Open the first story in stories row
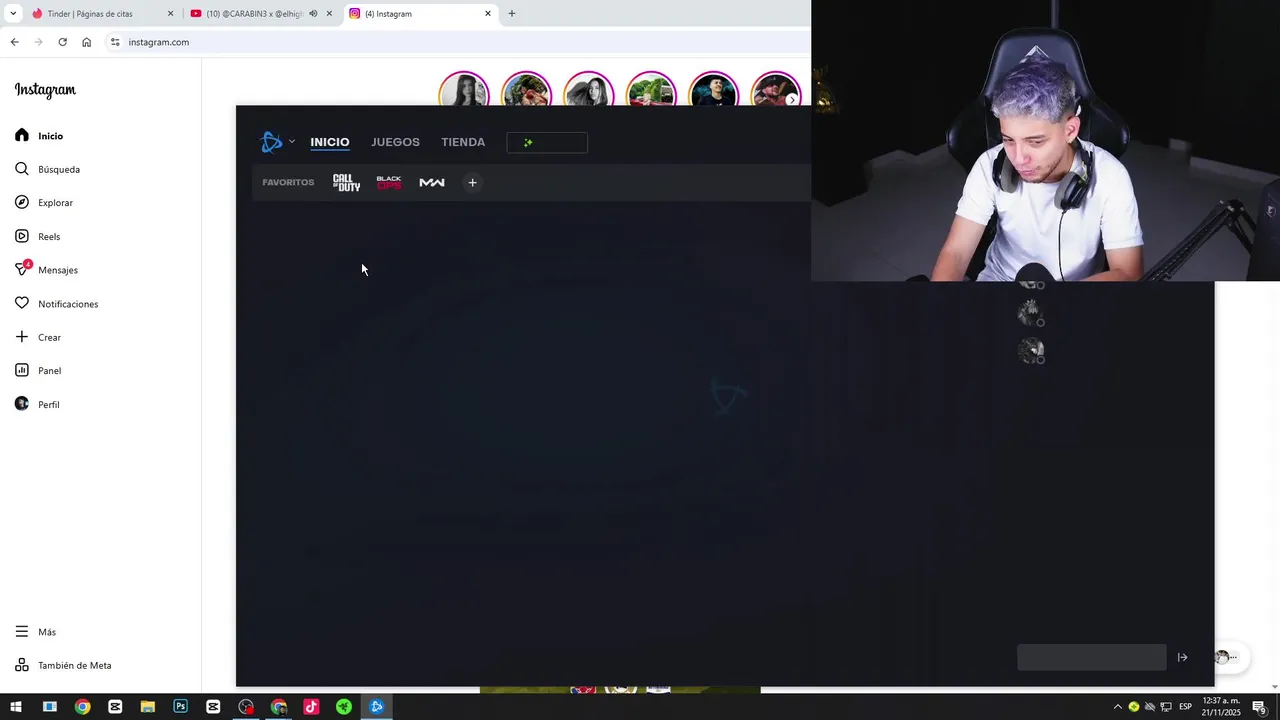The height and width of the screenshot is (720, 1280). pos(464,91)
